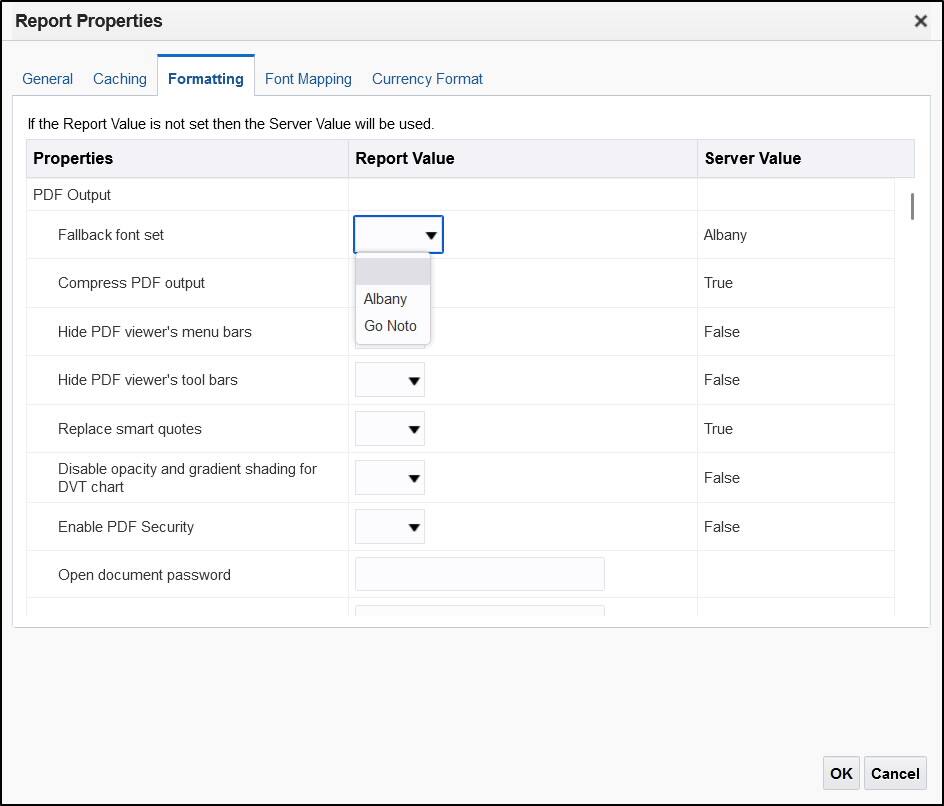Choose Go Noto from the font list
944x806 pixels.
(x=390, y=326)
